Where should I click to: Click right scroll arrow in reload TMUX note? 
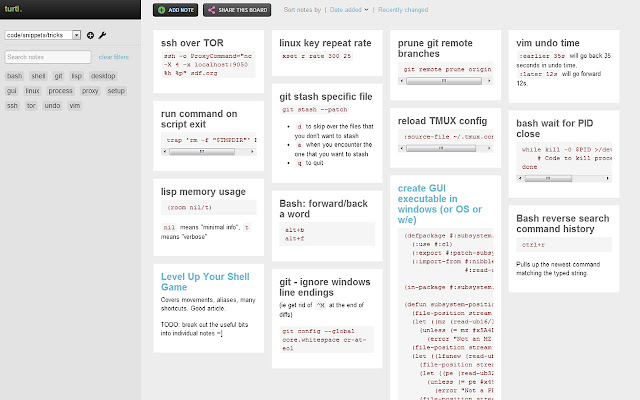click(489, 148)
